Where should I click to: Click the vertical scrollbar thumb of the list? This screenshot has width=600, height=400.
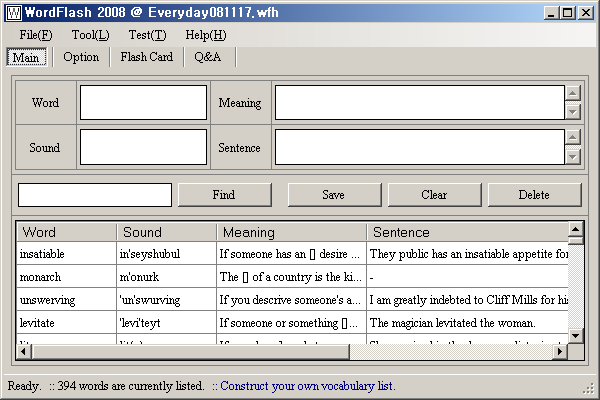tap(576, 241)
